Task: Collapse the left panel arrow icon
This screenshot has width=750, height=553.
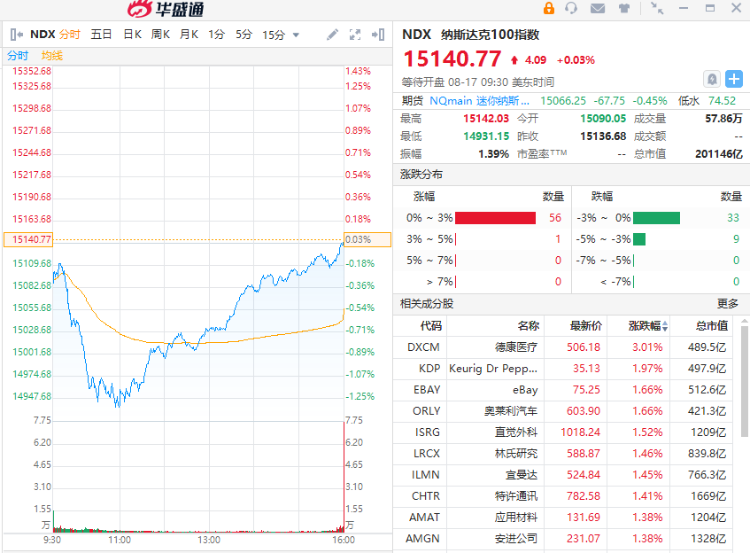Action: click(14, 34)
